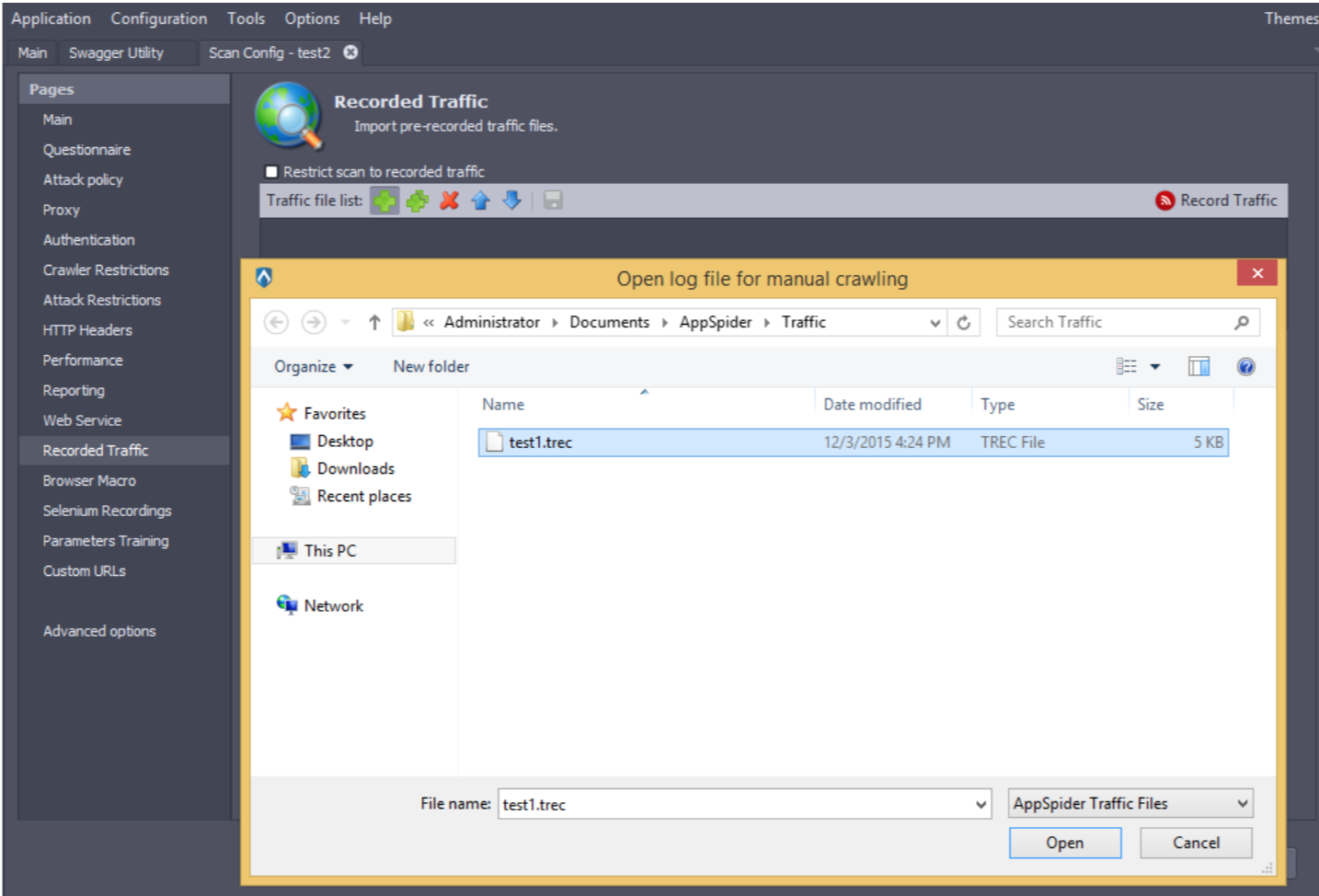
Task: Click in the Search Traffic field
Action: point(1115,323)
